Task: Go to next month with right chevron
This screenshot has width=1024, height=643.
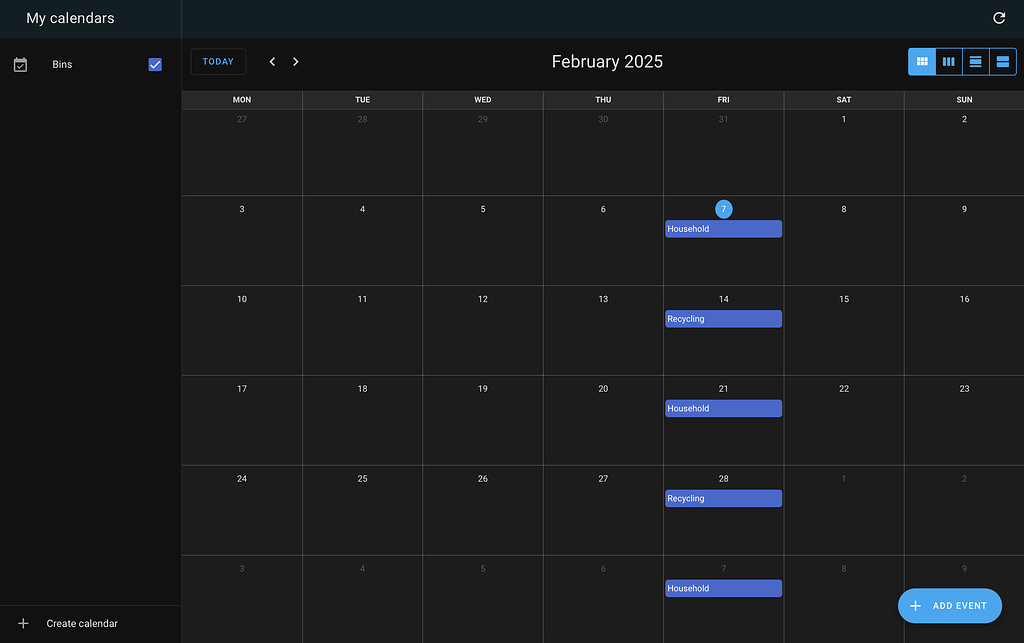Action: click(295, 61)
